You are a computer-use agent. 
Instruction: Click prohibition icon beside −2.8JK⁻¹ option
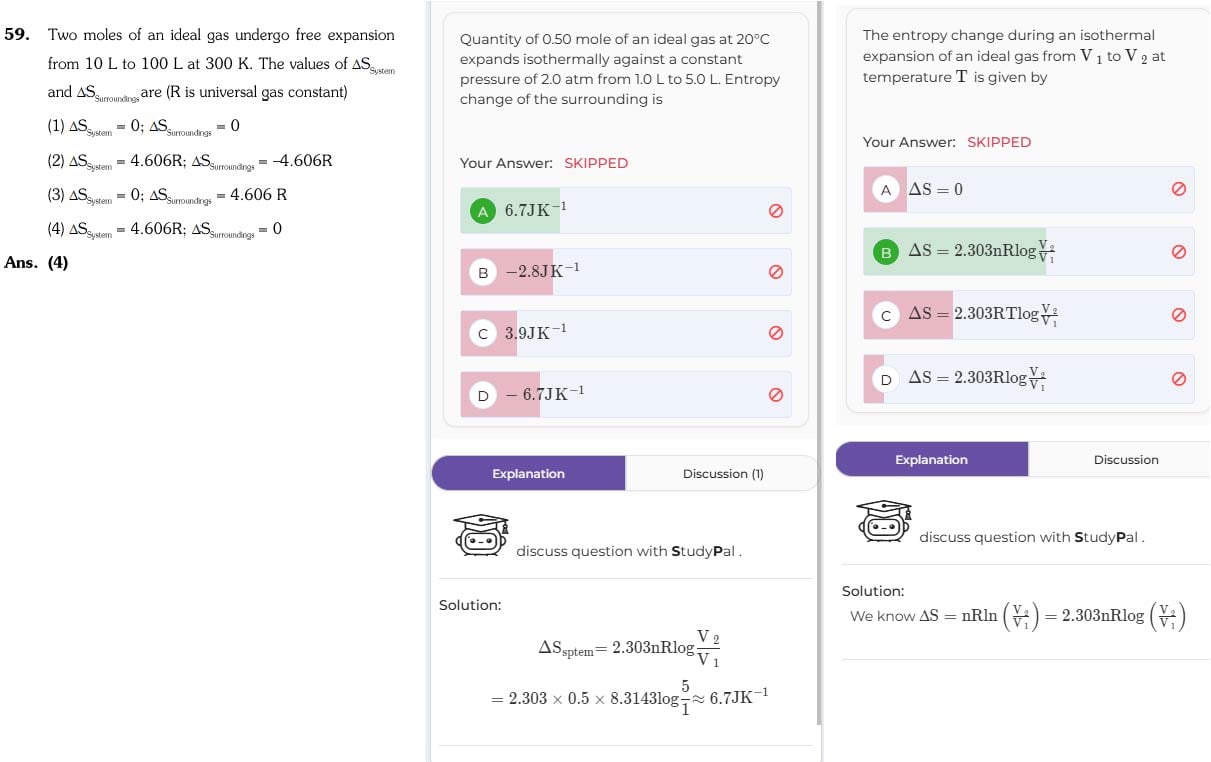click(775, 272)
